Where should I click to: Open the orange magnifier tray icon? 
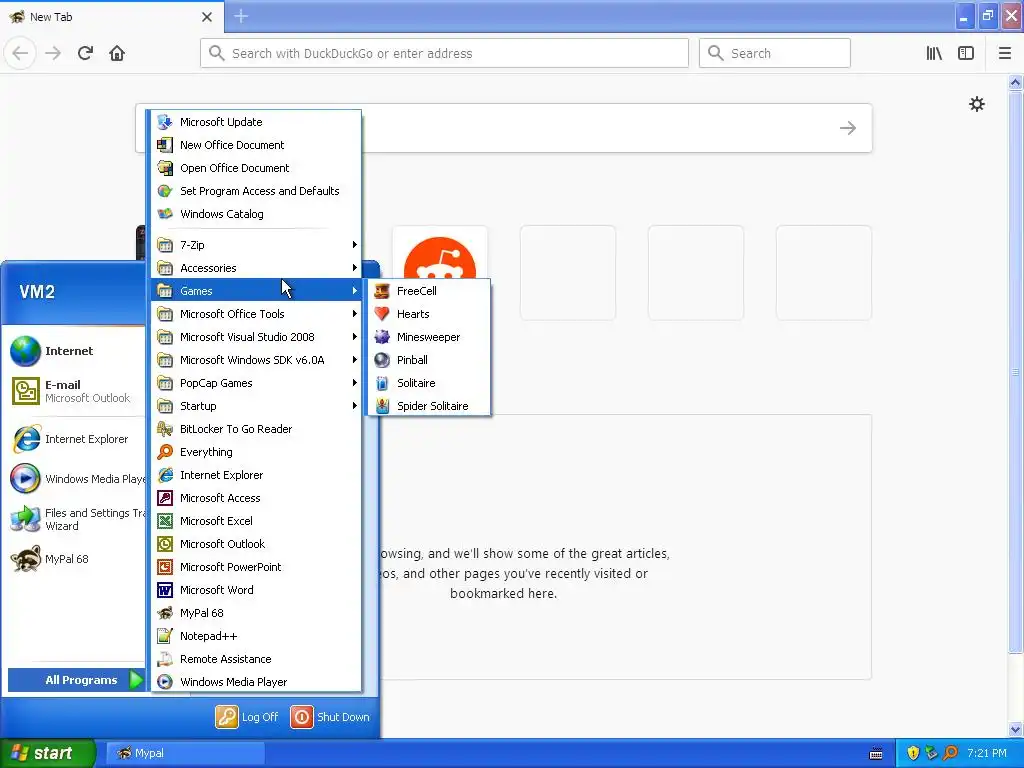tap(951, 753)
